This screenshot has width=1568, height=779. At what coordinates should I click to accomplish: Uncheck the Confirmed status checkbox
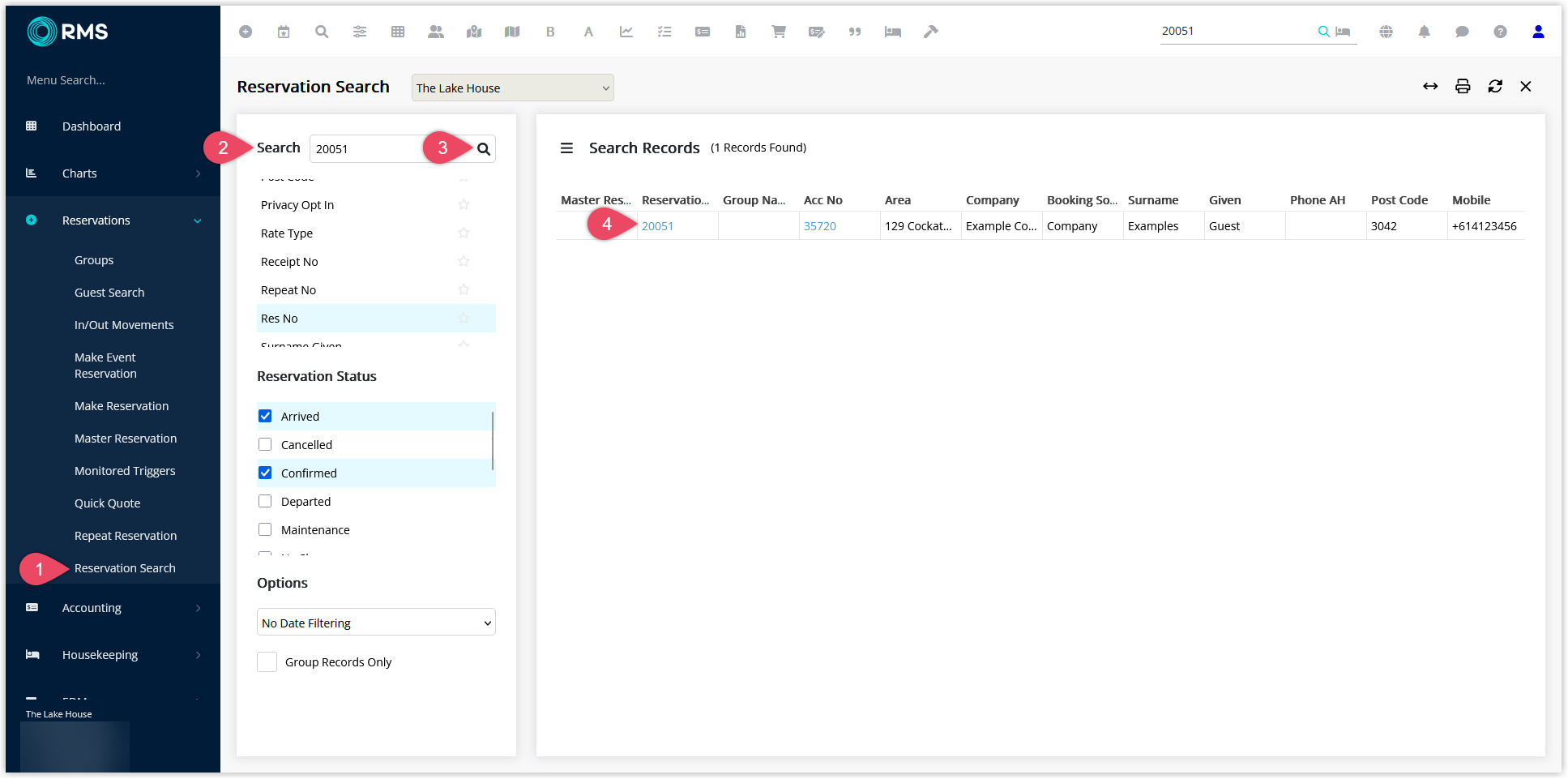(x=265, y=473)
